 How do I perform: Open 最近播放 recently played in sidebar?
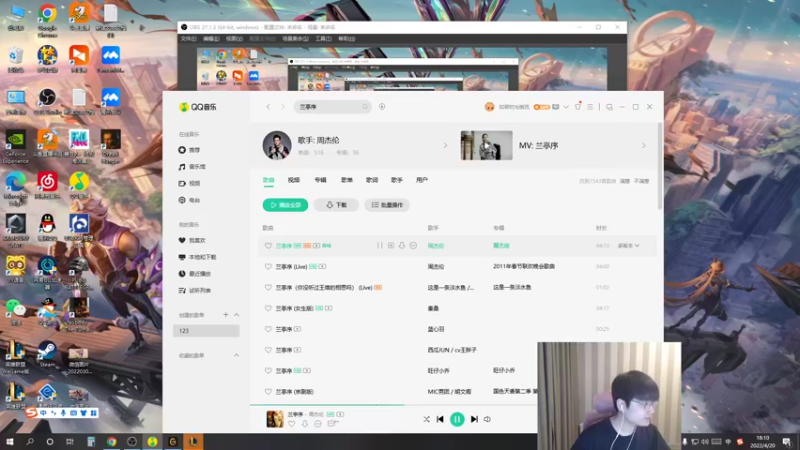[194, 273]
